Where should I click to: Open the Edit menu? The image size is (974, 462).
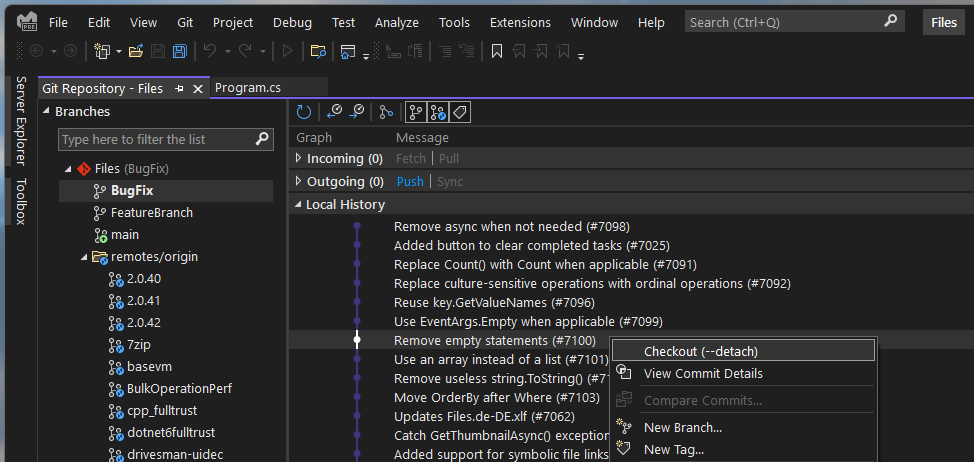99,22
